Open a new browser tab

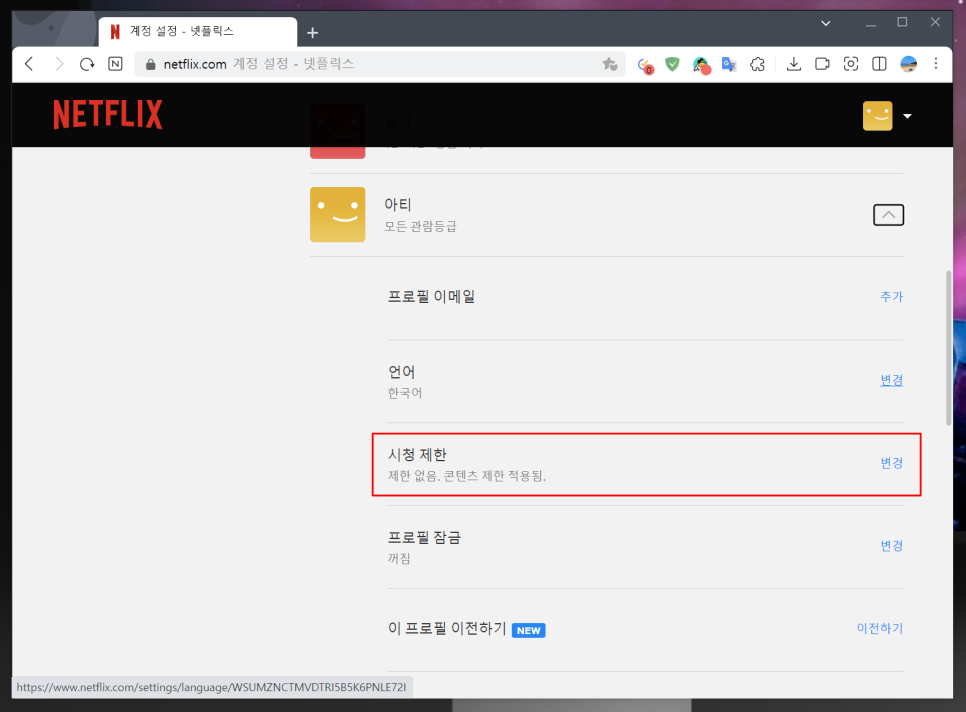(312, 33)
